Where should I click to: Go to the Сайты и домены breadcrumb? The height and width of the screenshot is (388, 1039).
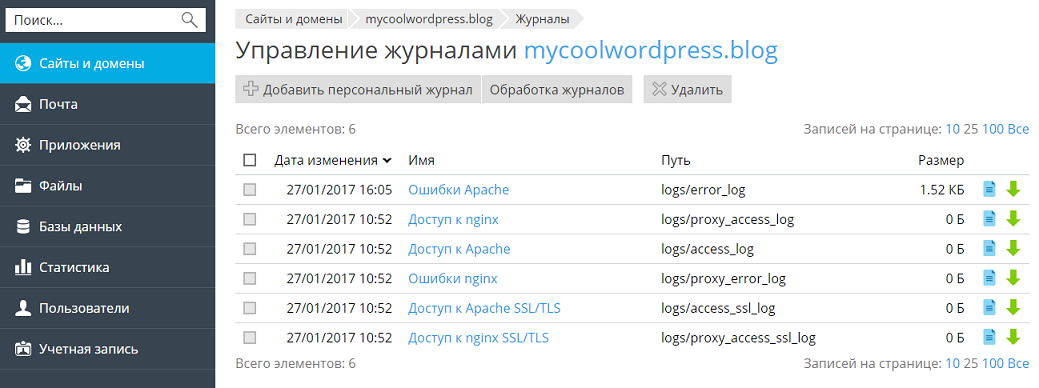(294, 19)
